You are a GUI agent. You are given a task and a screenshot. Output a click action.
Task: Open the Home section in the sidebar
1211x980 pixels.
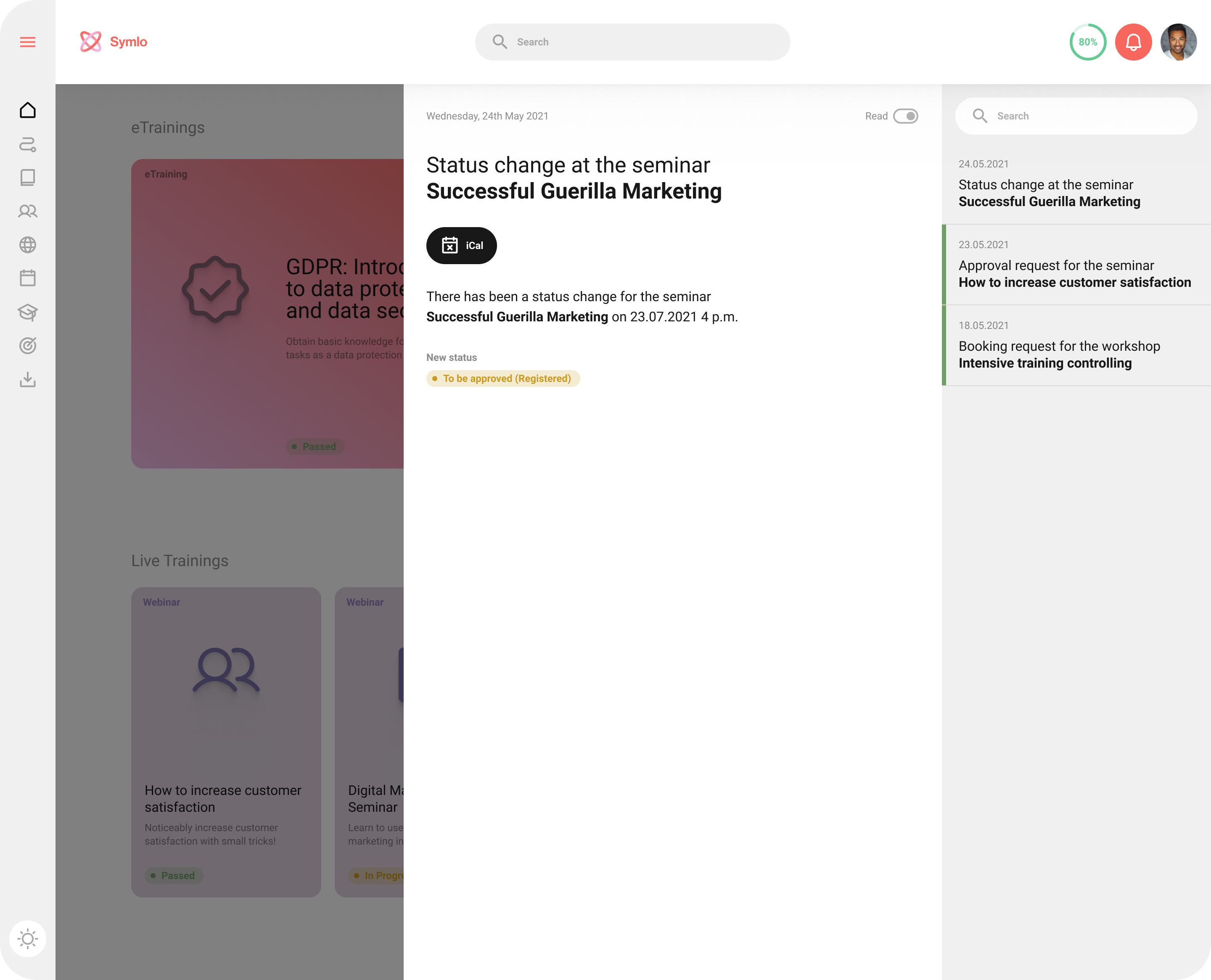point(28,110)
